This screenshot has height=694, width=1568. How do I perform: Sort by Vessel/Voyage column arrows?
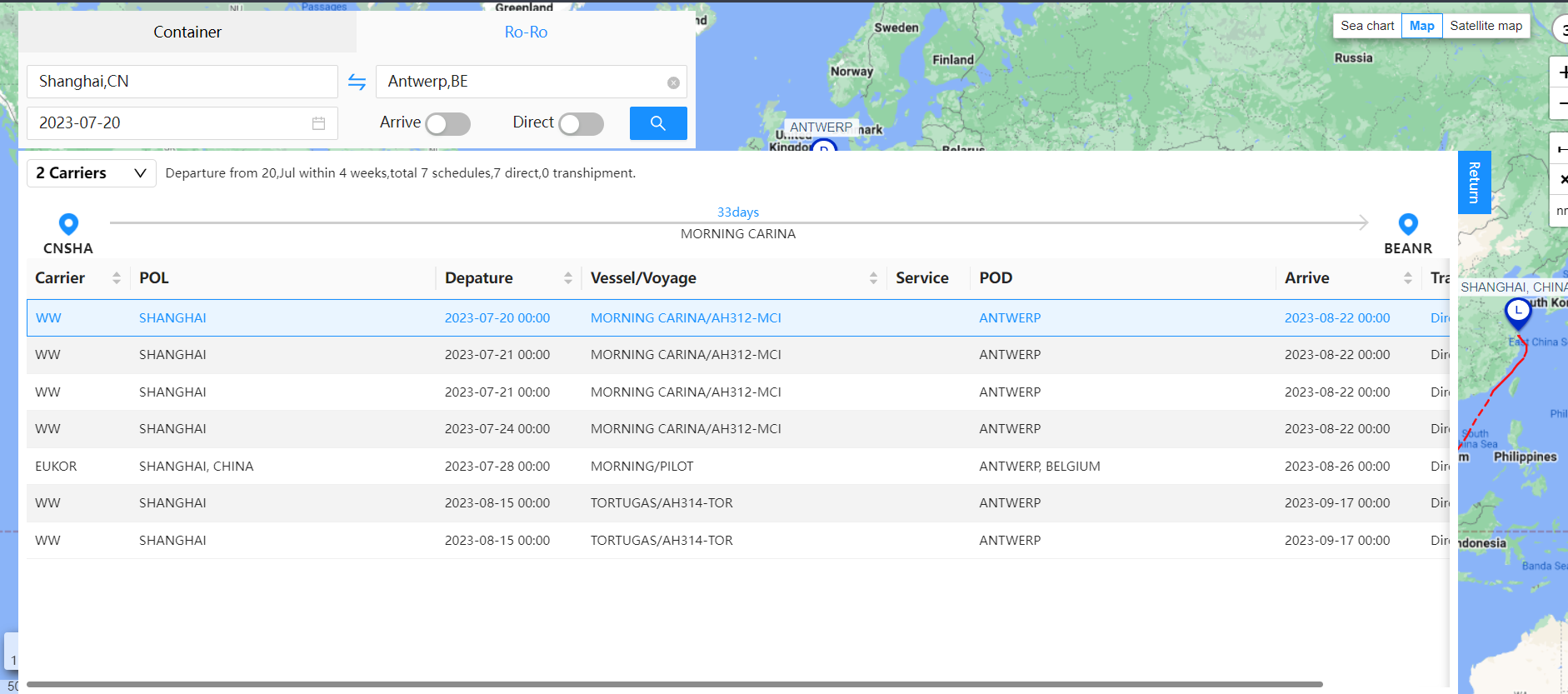(873, 278)
